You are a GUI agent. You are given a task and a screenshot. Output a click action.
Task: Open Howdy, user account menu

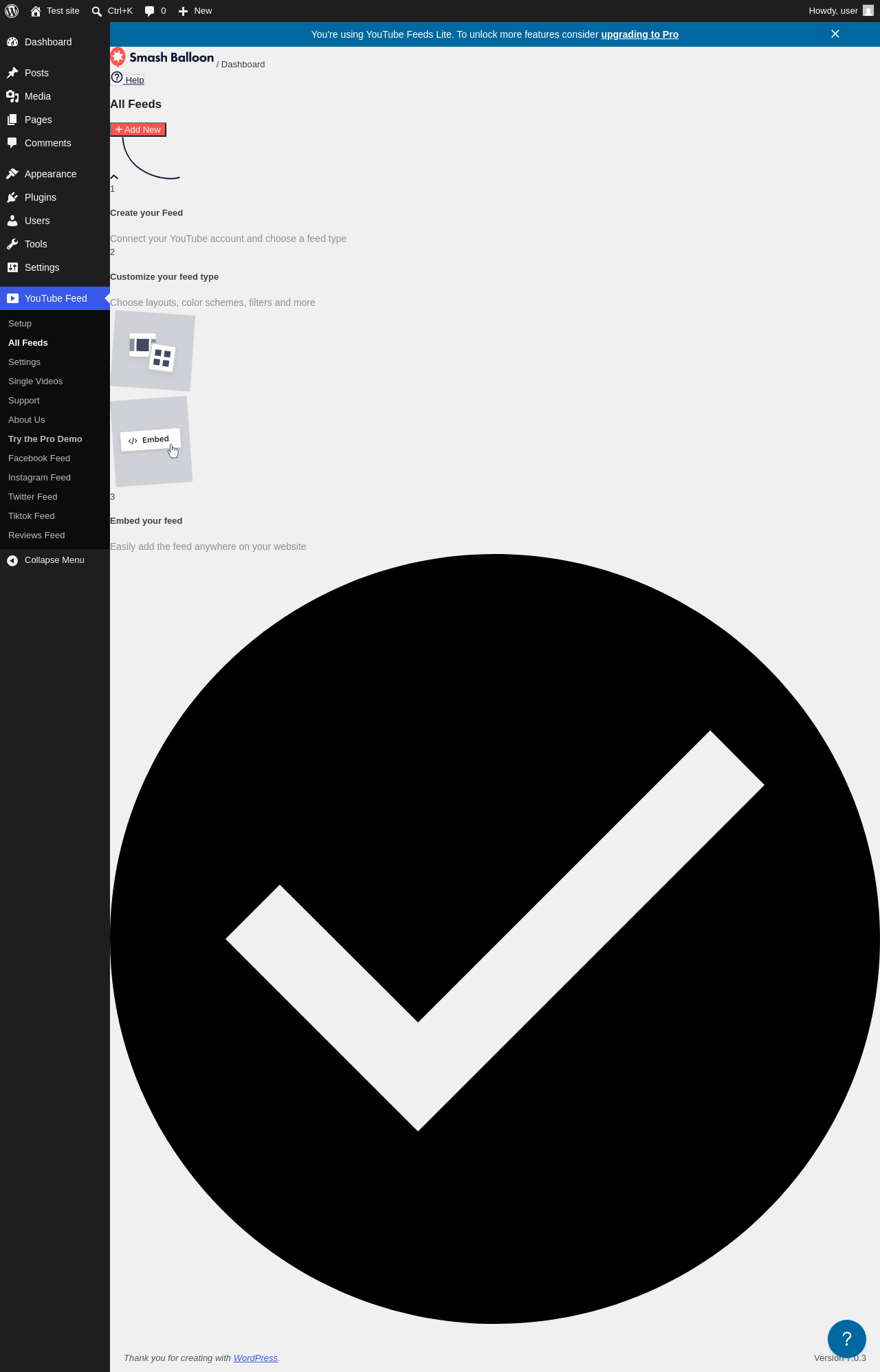point(841,11)
